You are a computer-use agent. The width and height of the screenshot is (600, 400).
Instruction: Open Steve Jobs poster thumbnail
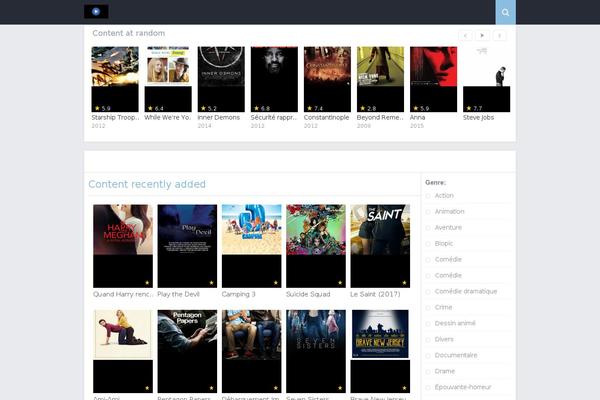point(487,79)
